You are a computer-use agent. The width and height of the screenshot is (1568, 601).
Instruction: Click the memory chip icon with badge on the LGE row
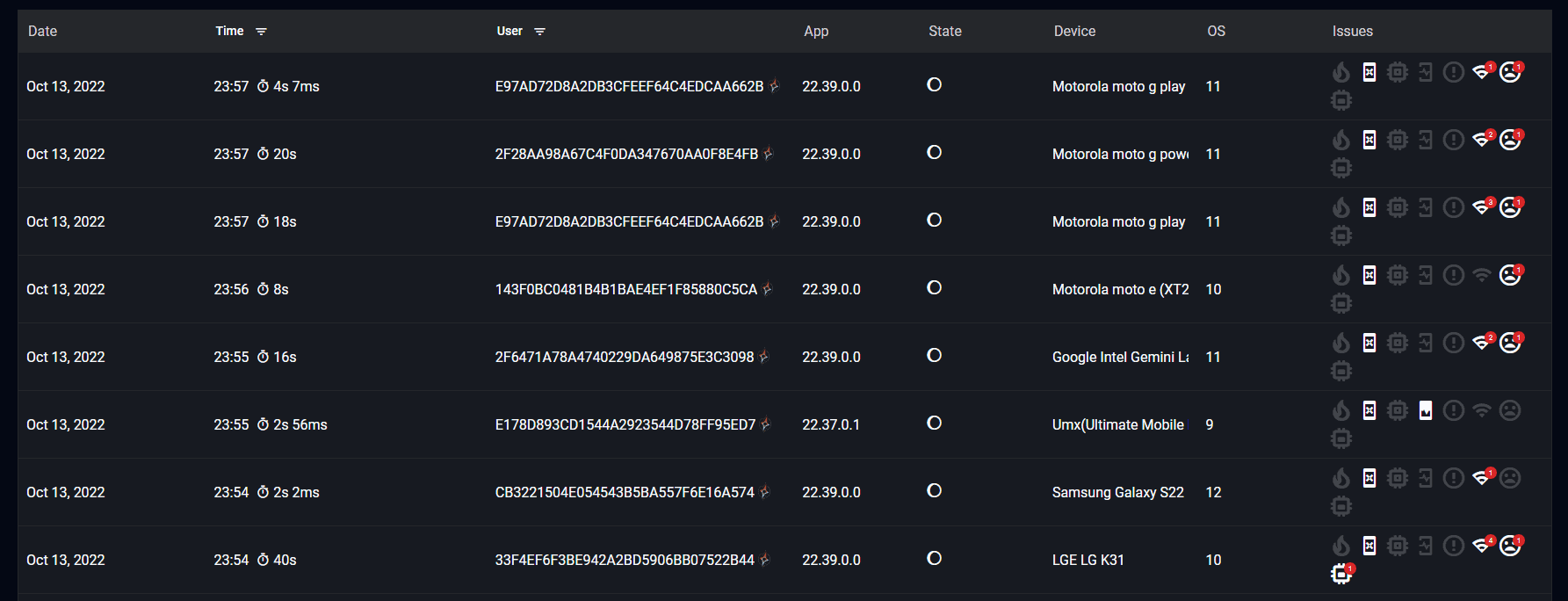pos(1342,574)
